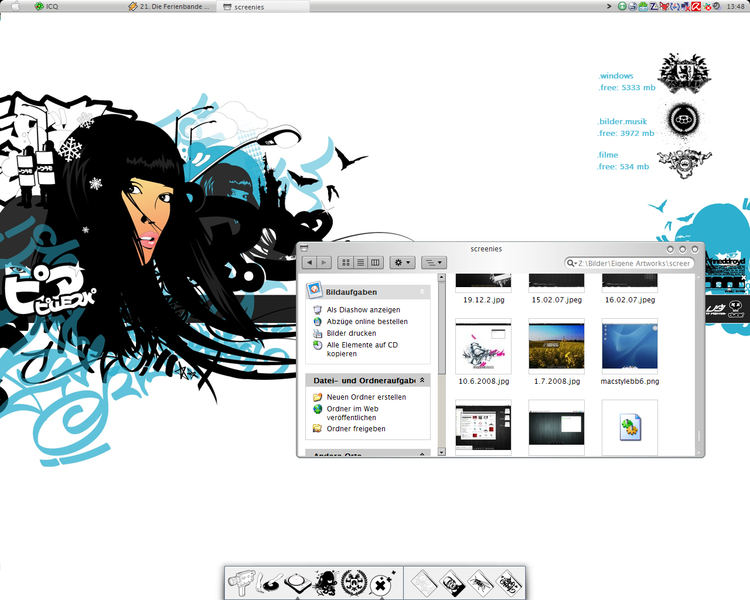This screenshot has height=600, width=750.
Task: Expand the Andere Orte section
Action: point(422,453)
